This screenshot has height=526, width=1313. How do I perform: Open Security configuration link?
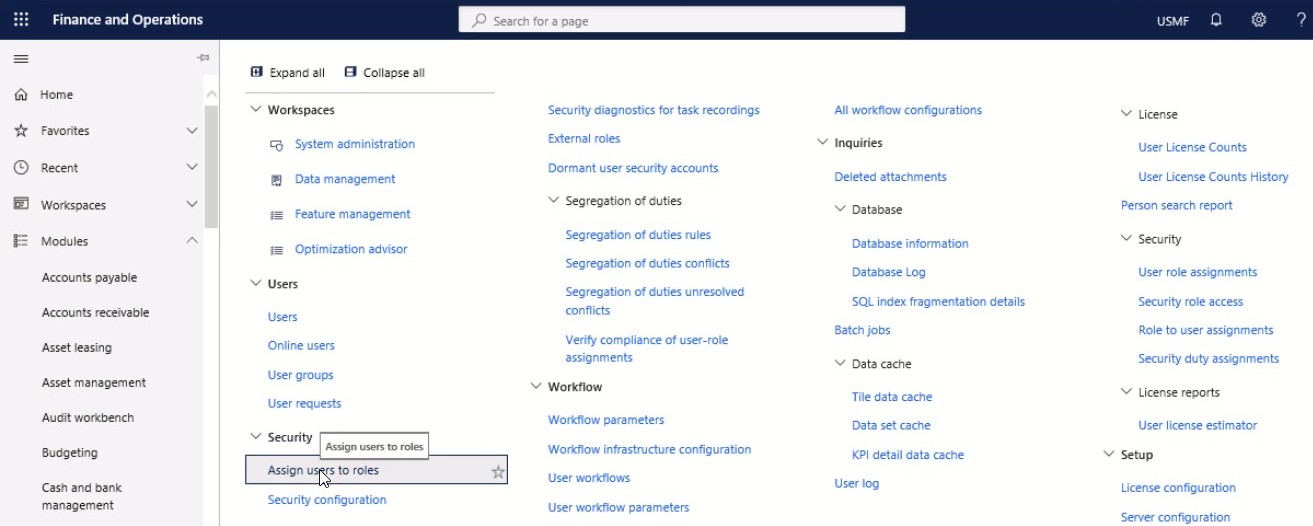point(327,500)
